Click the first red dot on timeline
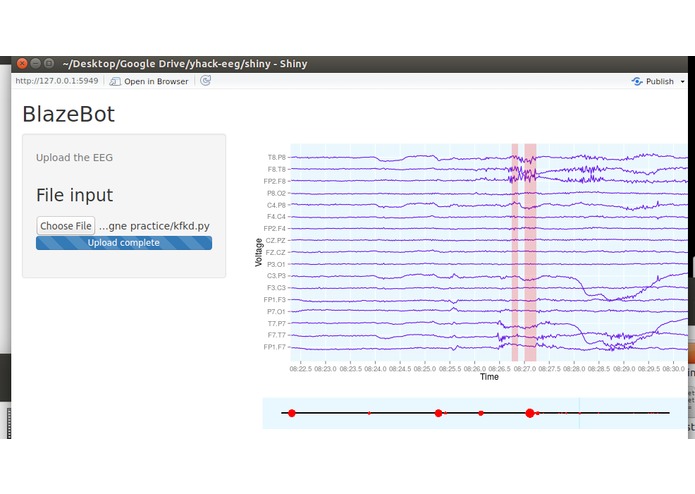Image resolution: width=695 pixels, height=494 pixels. [x=292, y=413]
